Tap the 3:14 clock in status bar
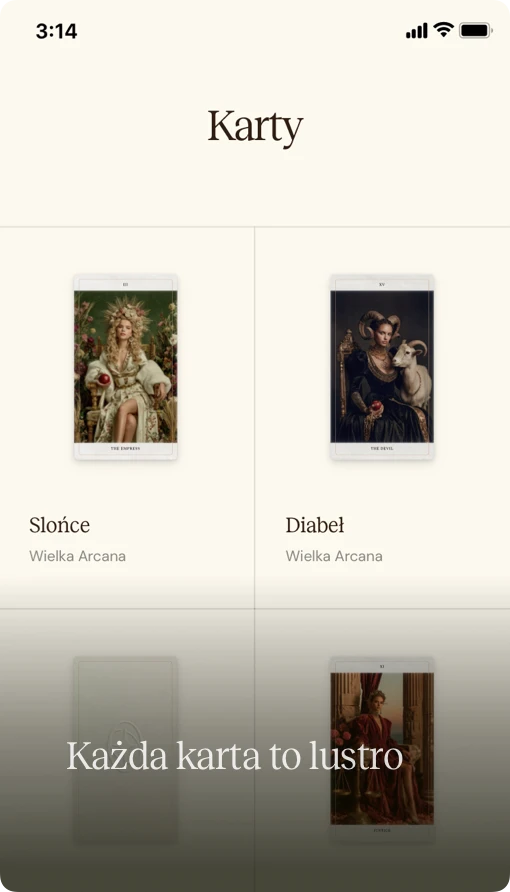Viewport: 510px width, 892px height. [56, 31]
